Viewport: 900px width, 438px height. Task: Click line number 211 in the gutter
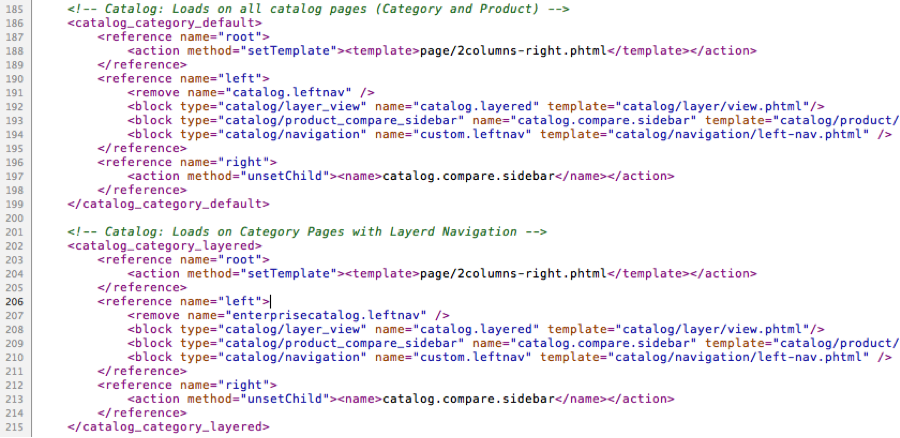pos(13,371)
